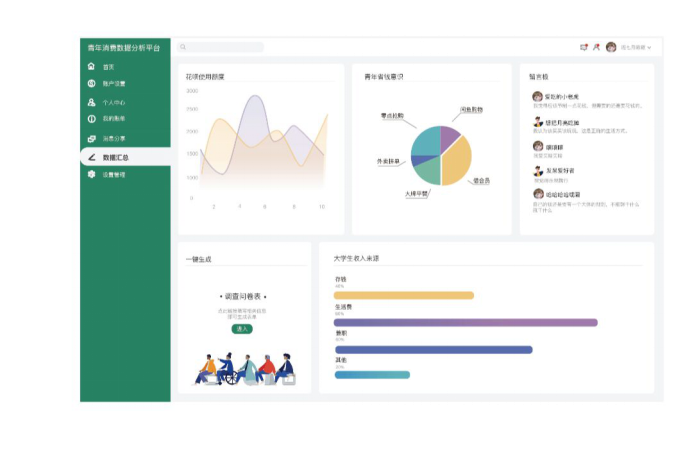Click the 外卖拼单 pie label
This screenshot has height=474, width=692.
coord(388,162)
